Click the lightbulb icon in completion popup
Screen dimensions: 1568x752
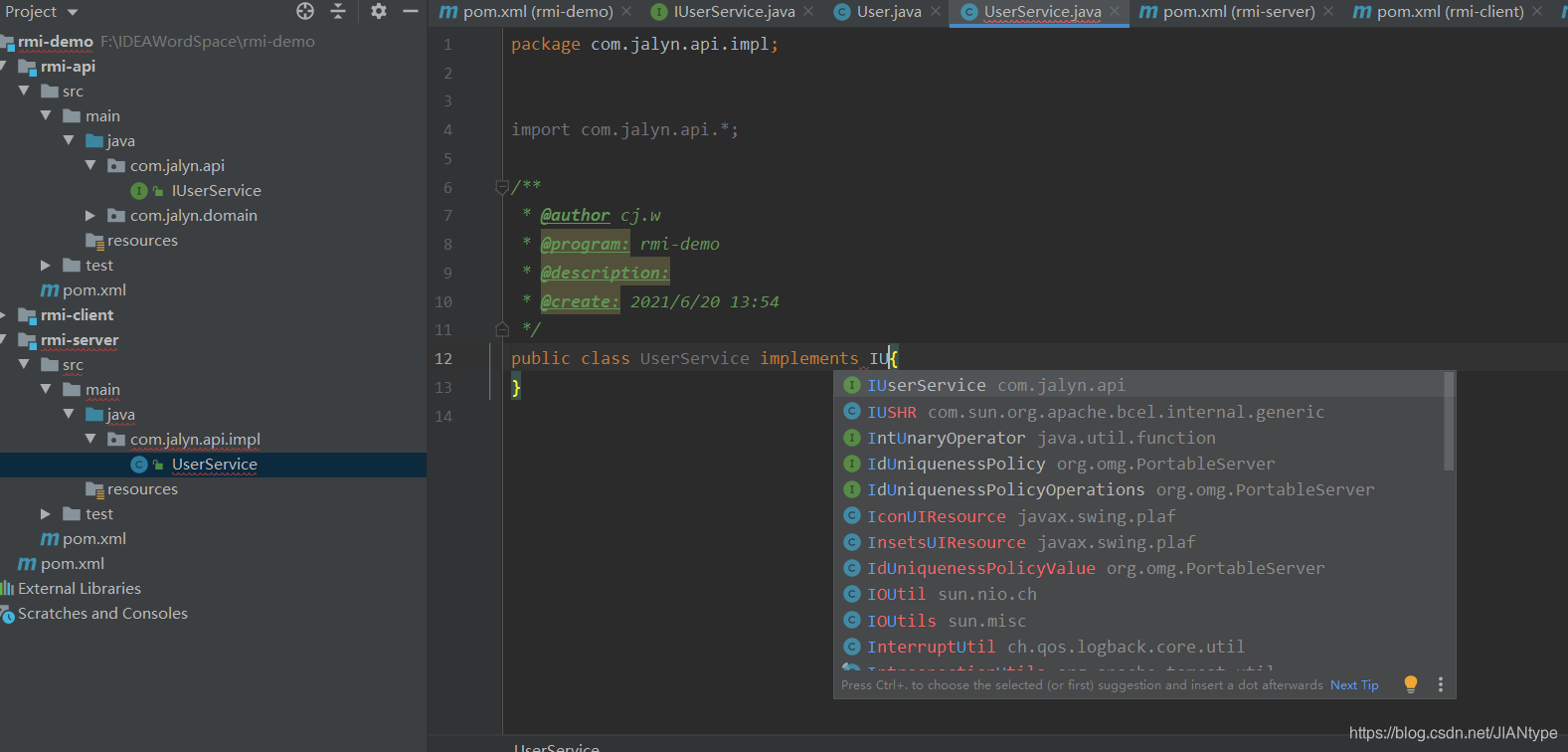click(1410, 684)
